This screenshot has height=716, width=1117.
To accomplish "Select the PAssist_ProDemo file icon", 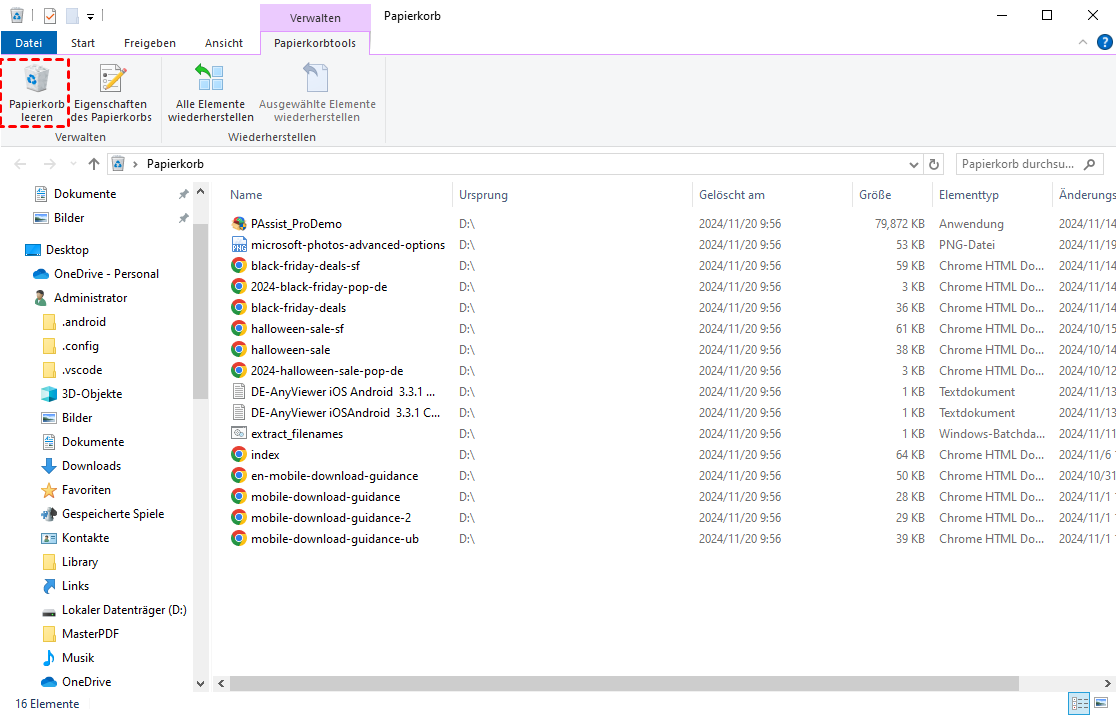I will (x=239, y=224).
